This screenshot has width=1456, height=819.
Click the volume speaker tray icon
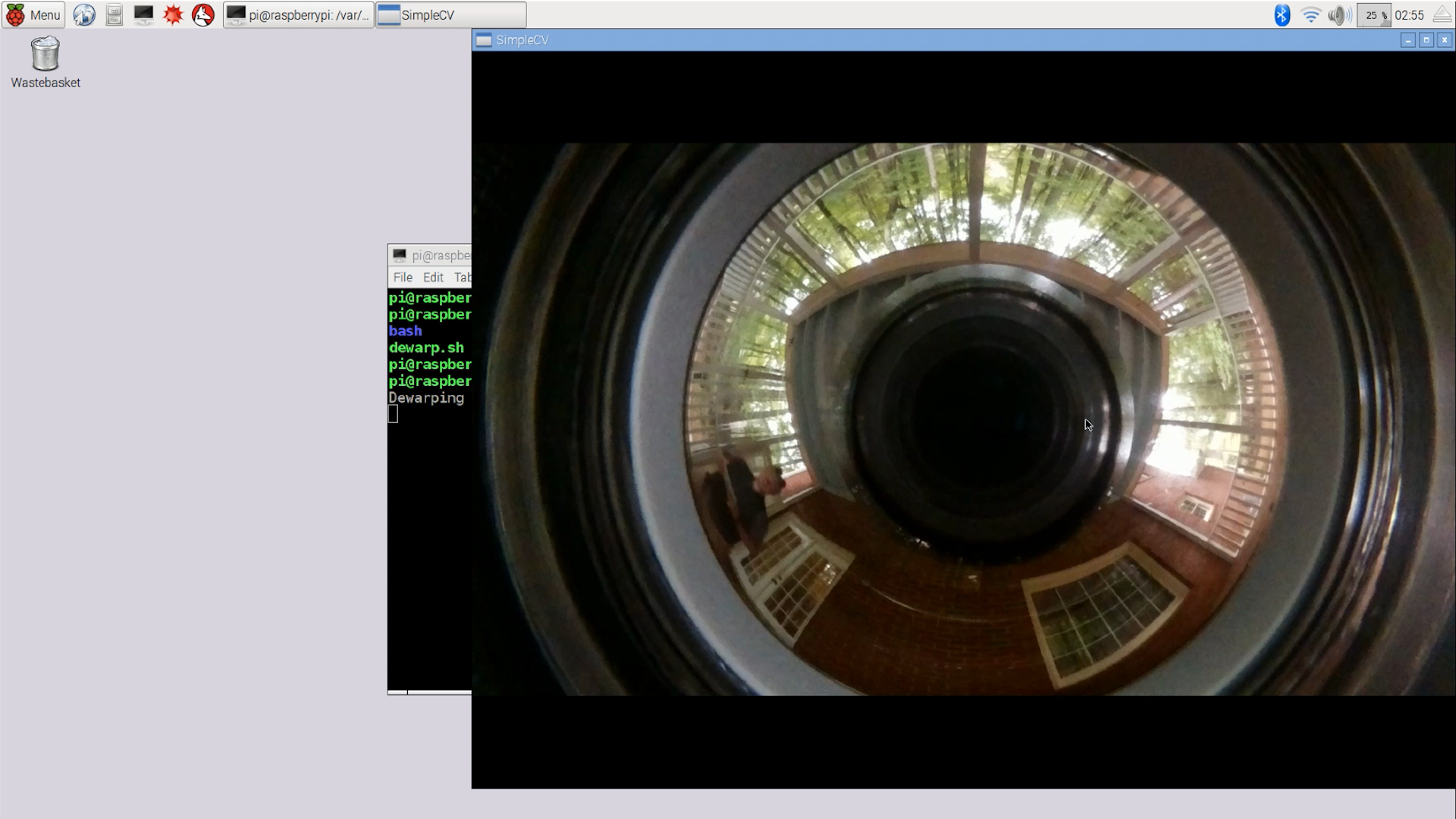pyautogui.click(x=1339, y=15)
